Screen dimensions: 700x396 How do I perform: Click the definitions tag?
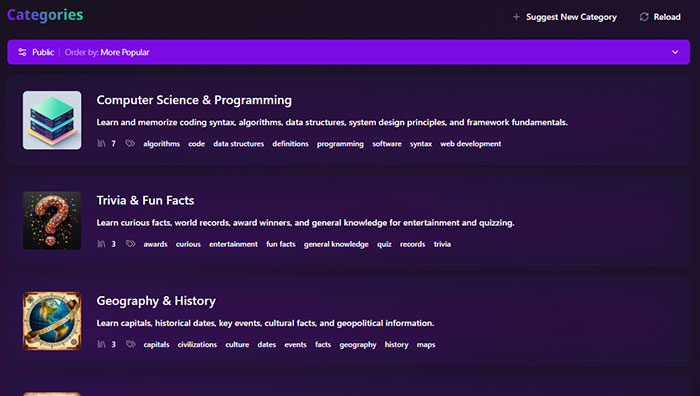290,144
